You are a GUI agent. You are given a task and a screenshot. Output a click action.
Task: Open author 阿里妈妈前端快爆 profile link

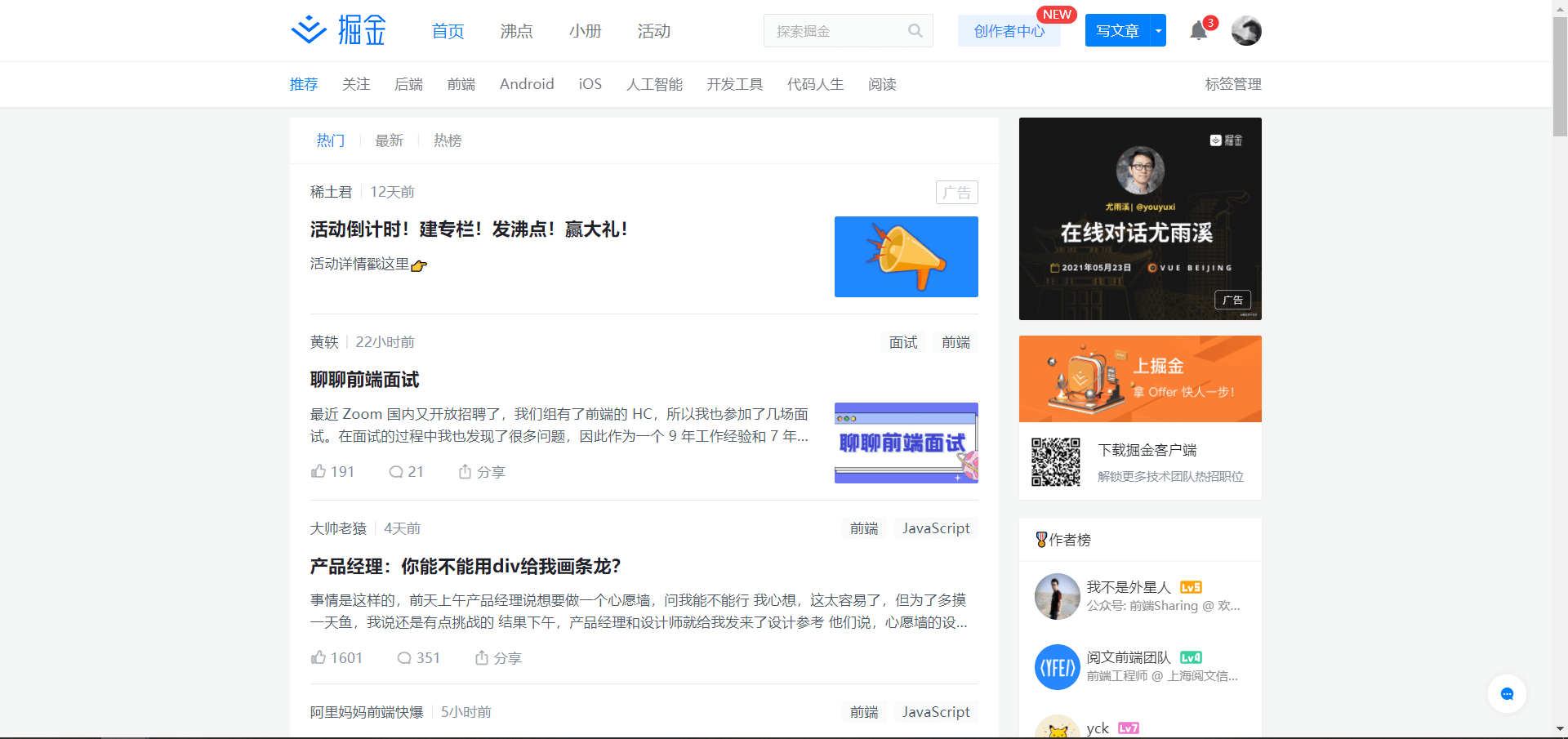[x=367, y=712]
